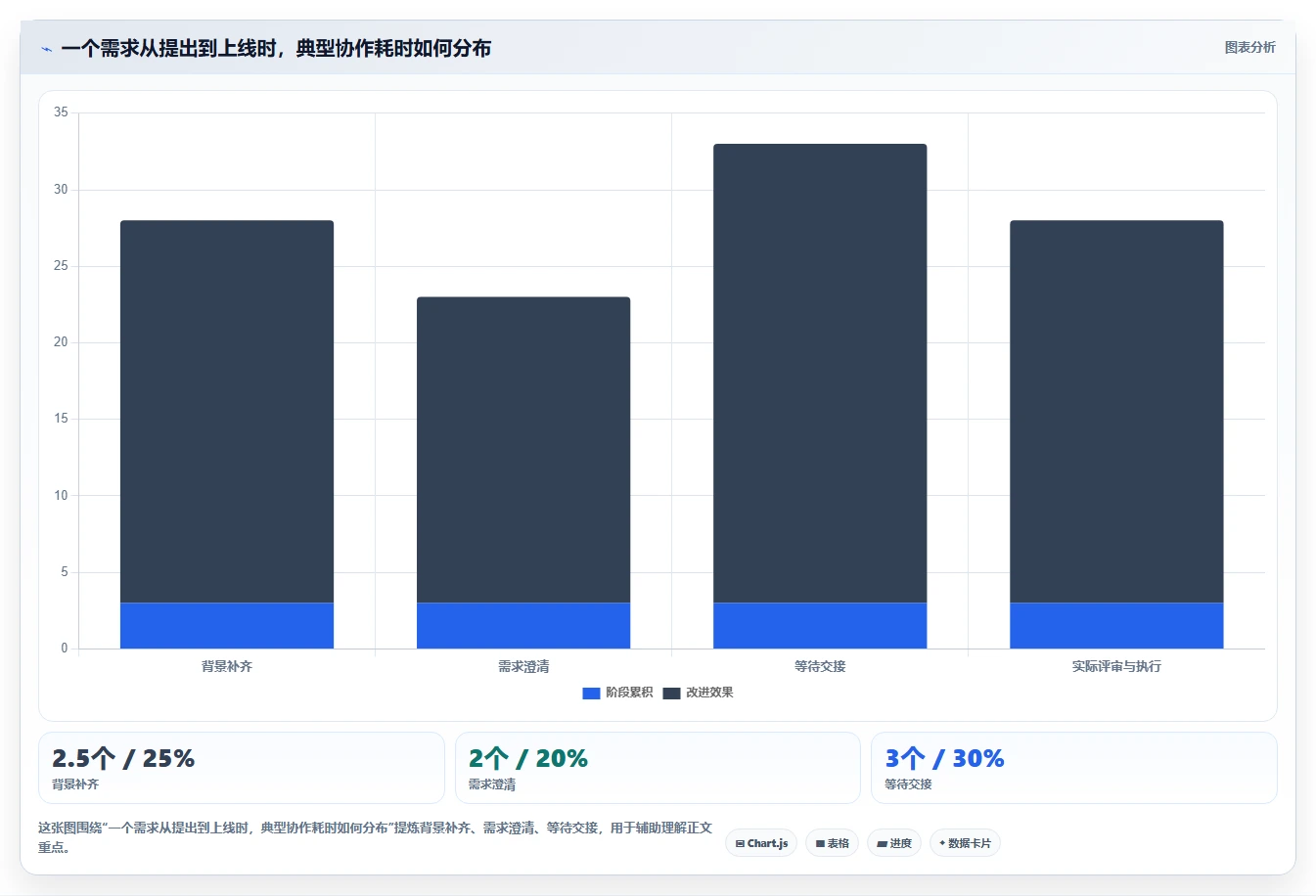Open the 2个 / 20% data card
1316x896 pixels.
click(x=658, y=768)
